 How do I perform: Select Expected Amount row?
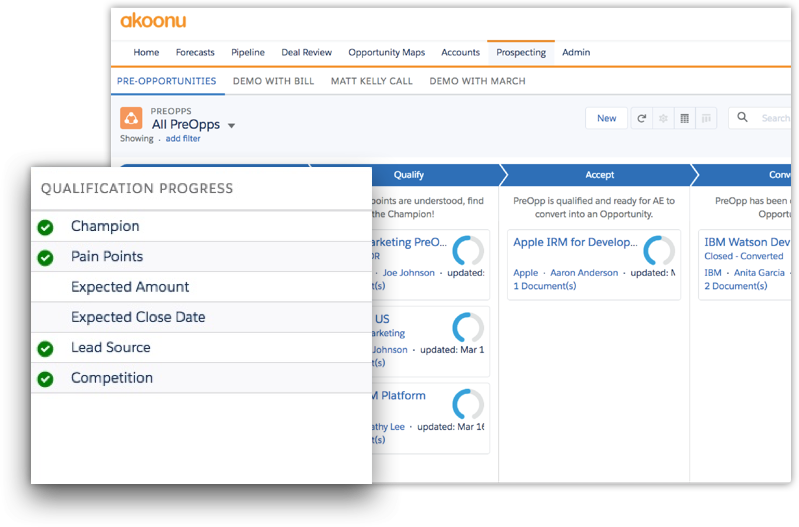click(201, 286)
